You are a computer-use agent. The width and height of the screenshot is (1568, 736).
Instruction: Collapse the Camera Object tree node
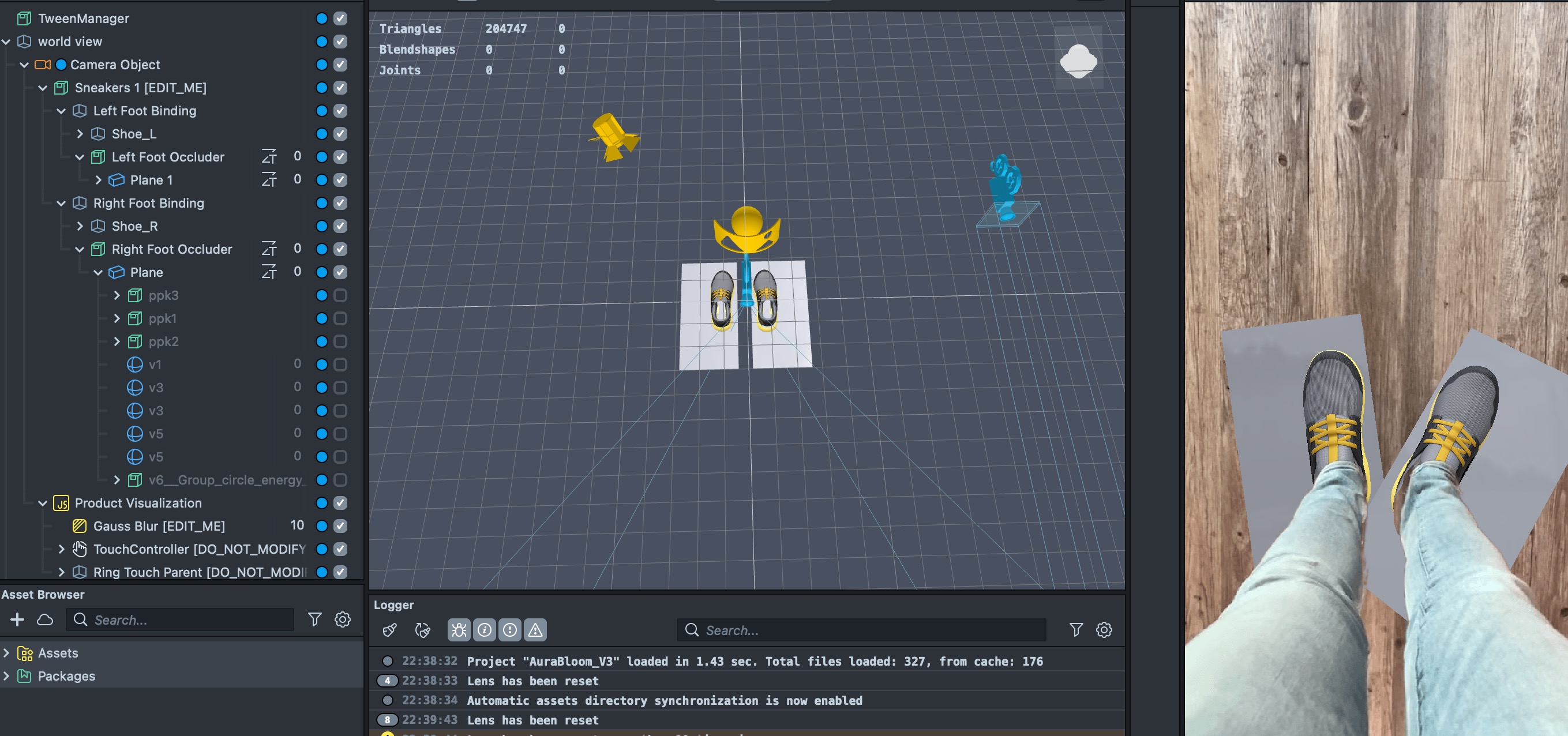pos(24,65)
